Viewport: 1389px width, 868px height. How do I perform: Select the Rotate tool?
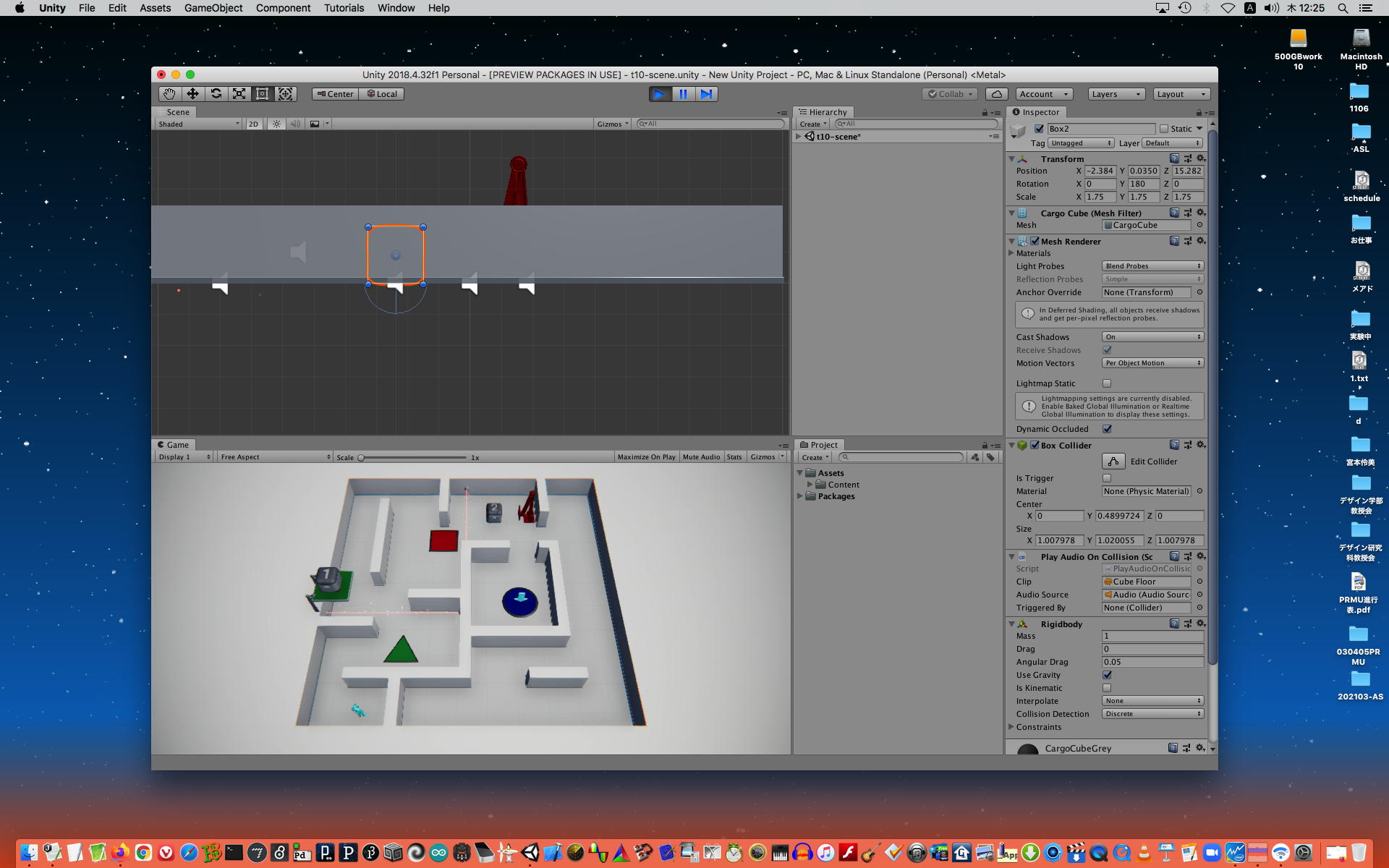(216, 94)
